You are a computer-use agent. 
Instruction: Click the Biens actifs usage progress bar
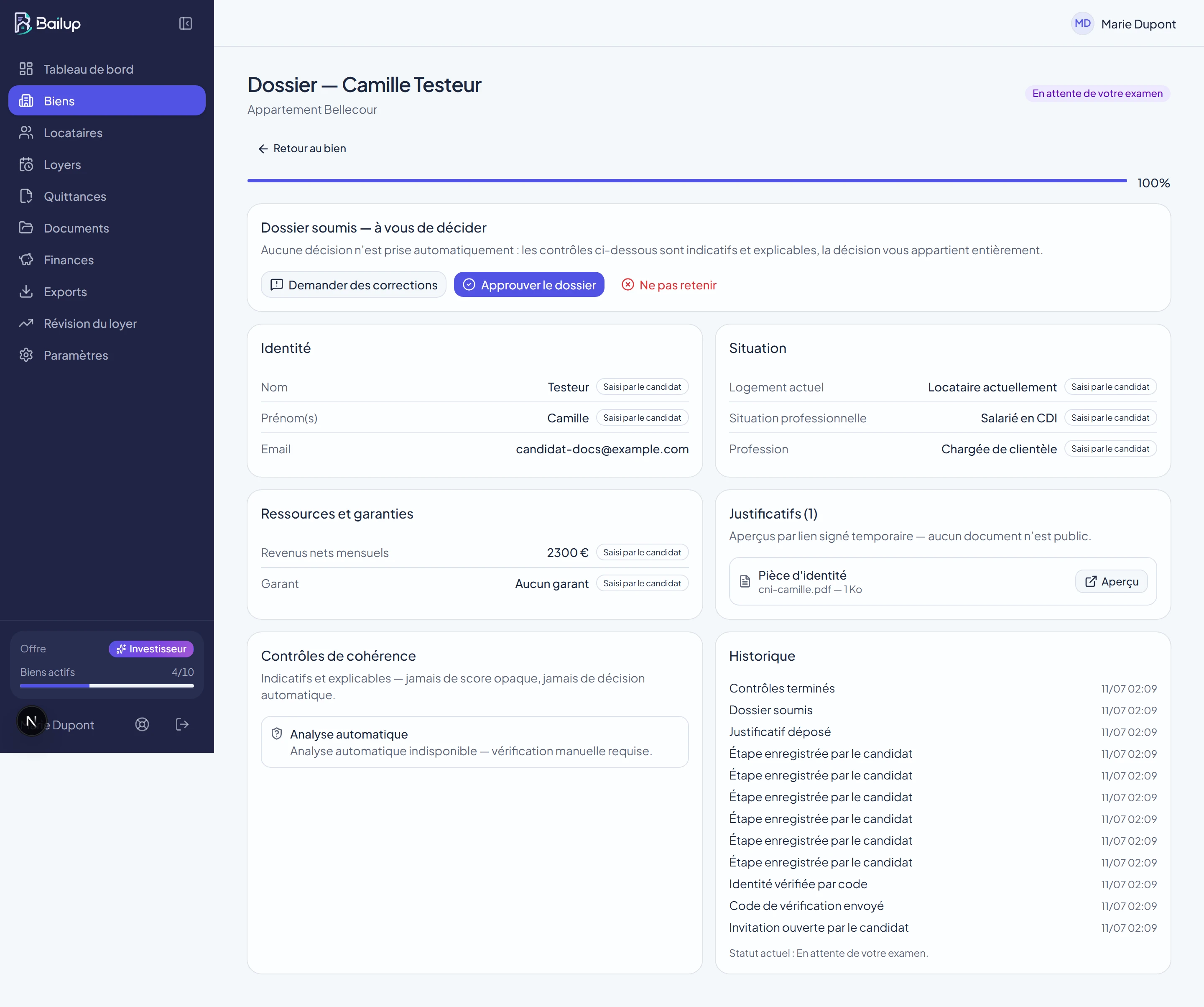pyautogui.click(x=107, y=686)
